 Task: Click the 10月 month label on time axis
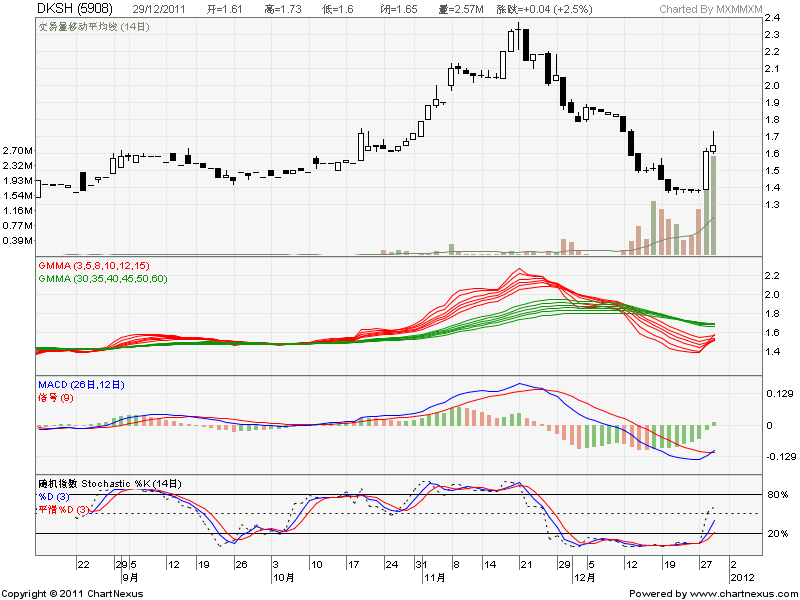click(284, 577)
